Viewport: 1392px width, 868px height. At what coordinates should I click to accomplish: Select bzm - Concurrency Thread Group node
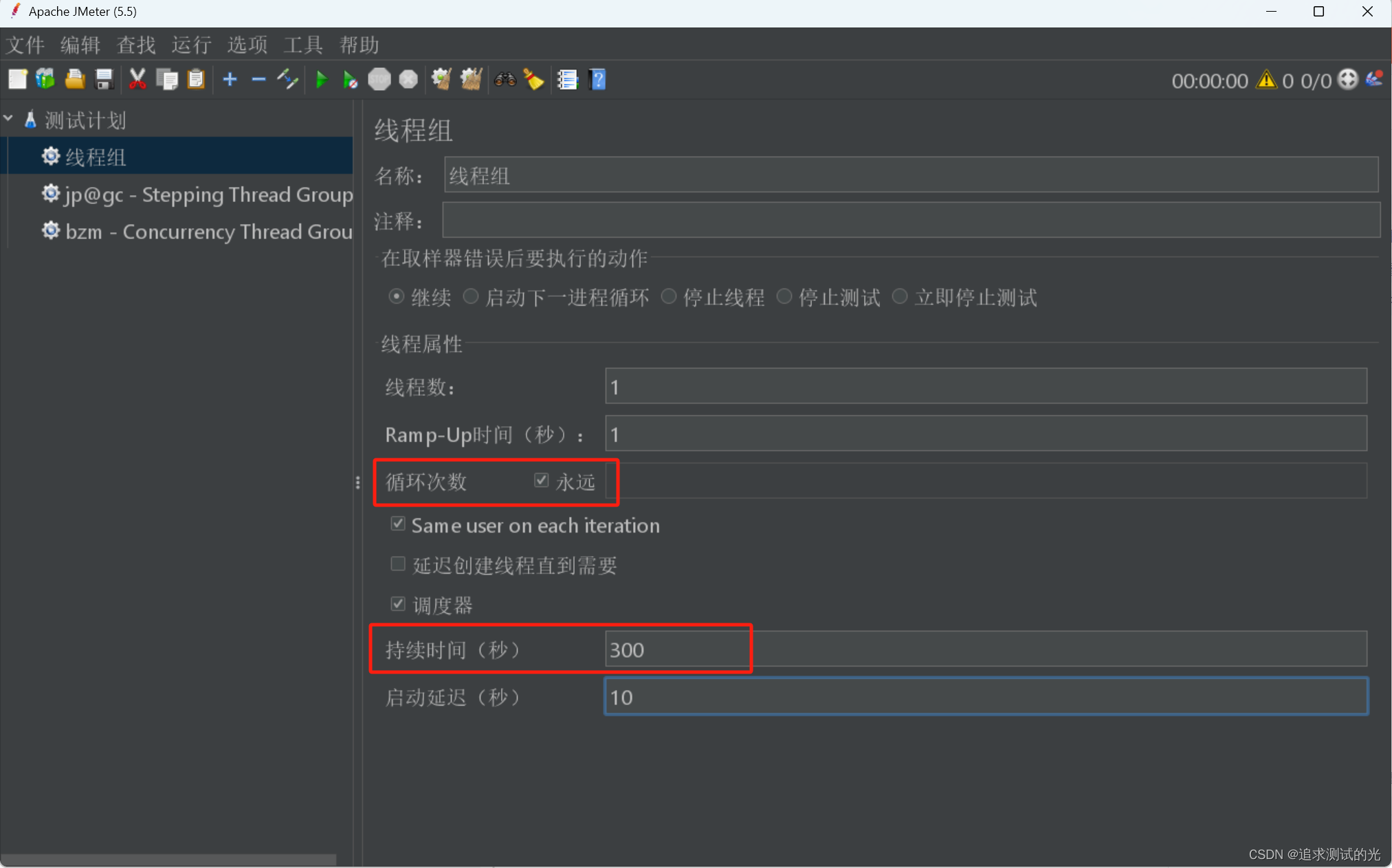click(x=209, y=232)
